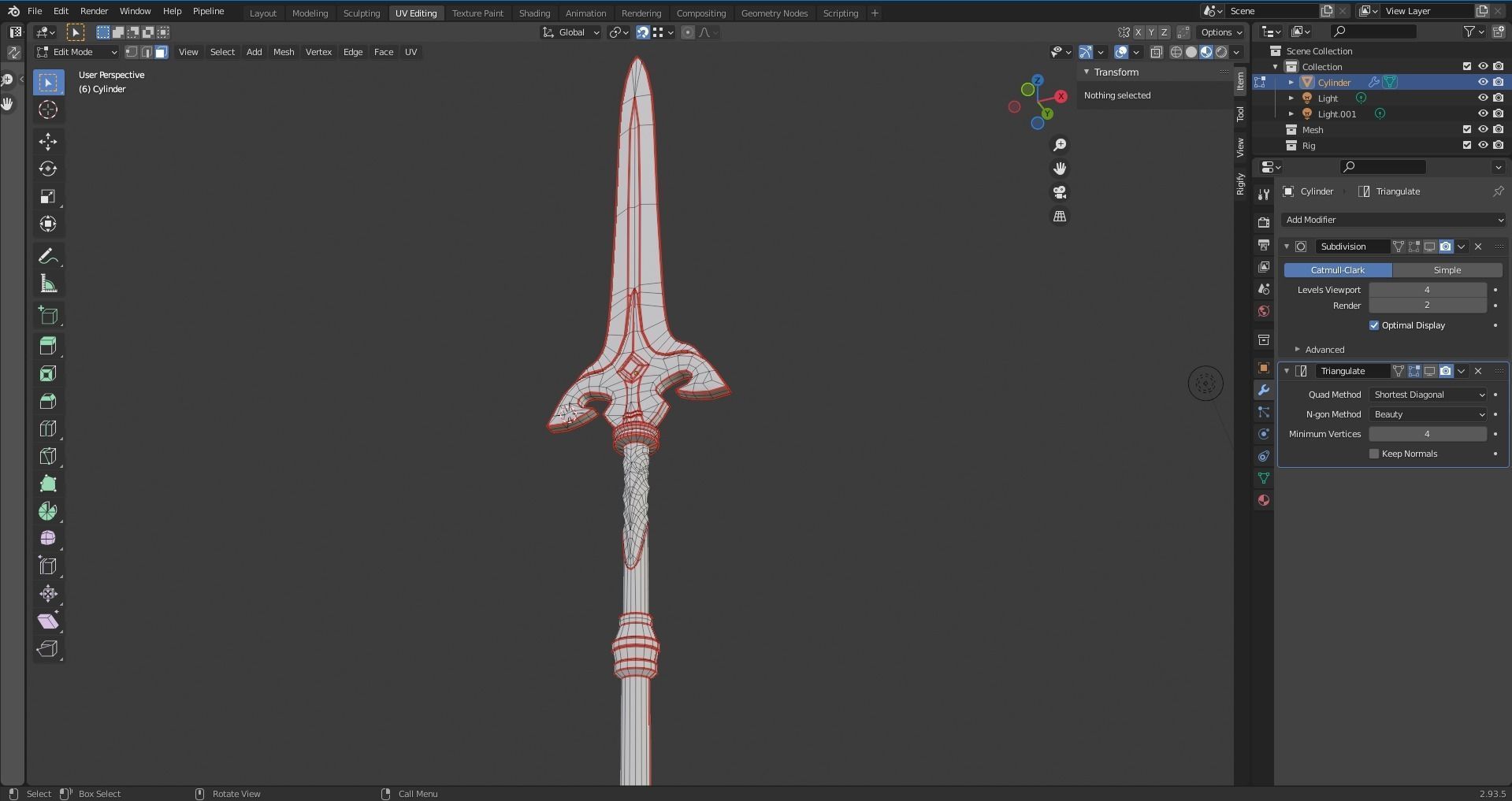Select the Cursor tool in toolbar
The width and height of the screenshot is (1512, 801).
[48, 110]
